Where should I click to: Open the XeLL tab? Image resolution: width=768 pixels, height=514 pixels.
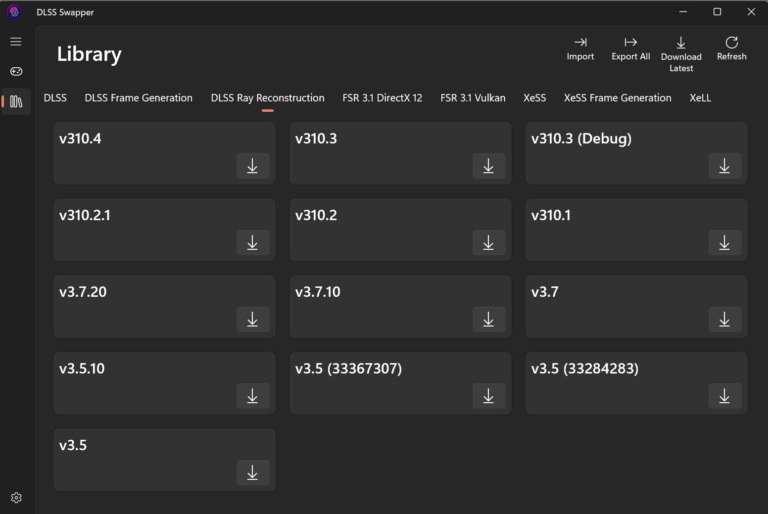tap(700, 98)
